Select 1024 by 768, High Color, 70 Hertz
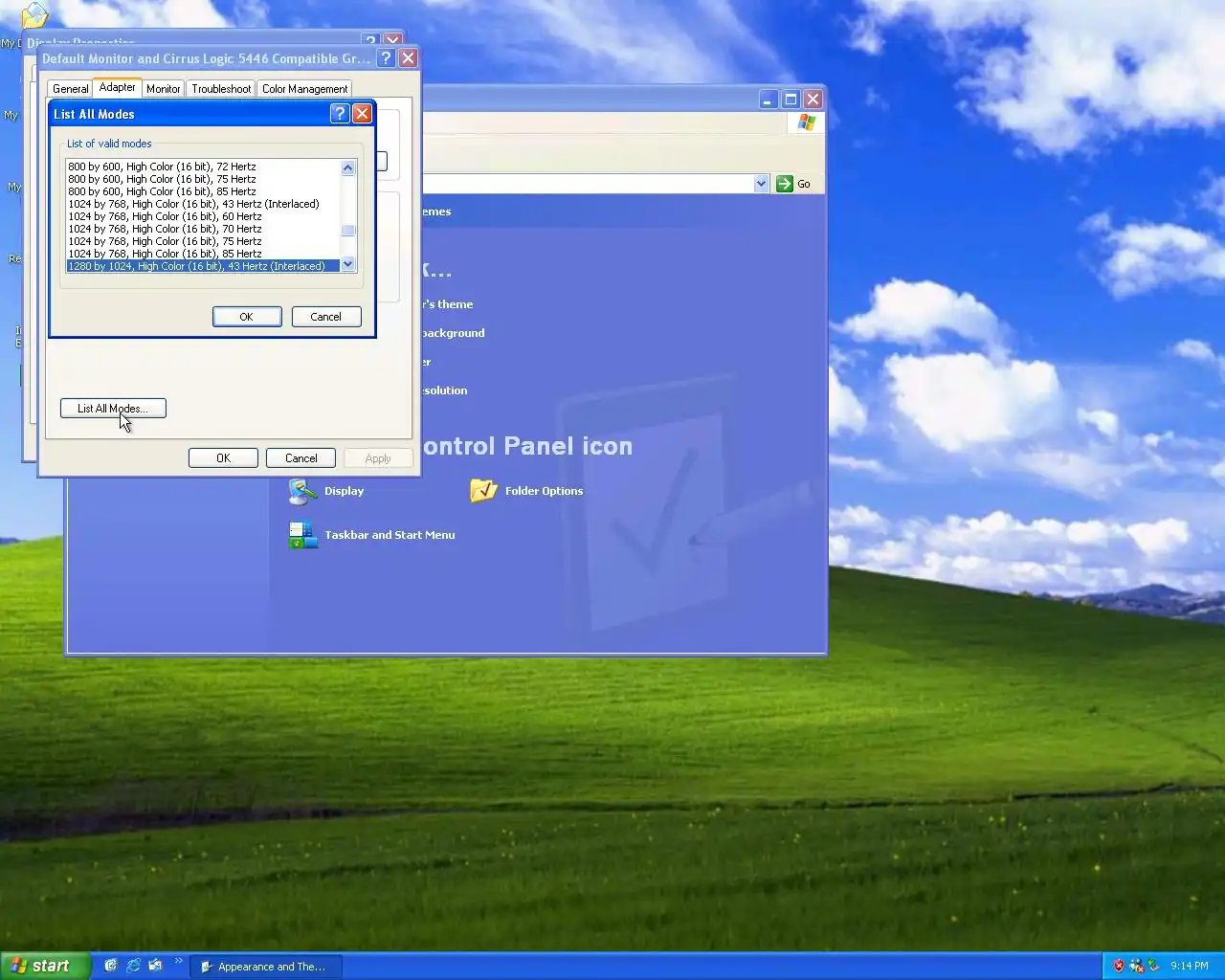1225x980 pixels. [203, 229]
